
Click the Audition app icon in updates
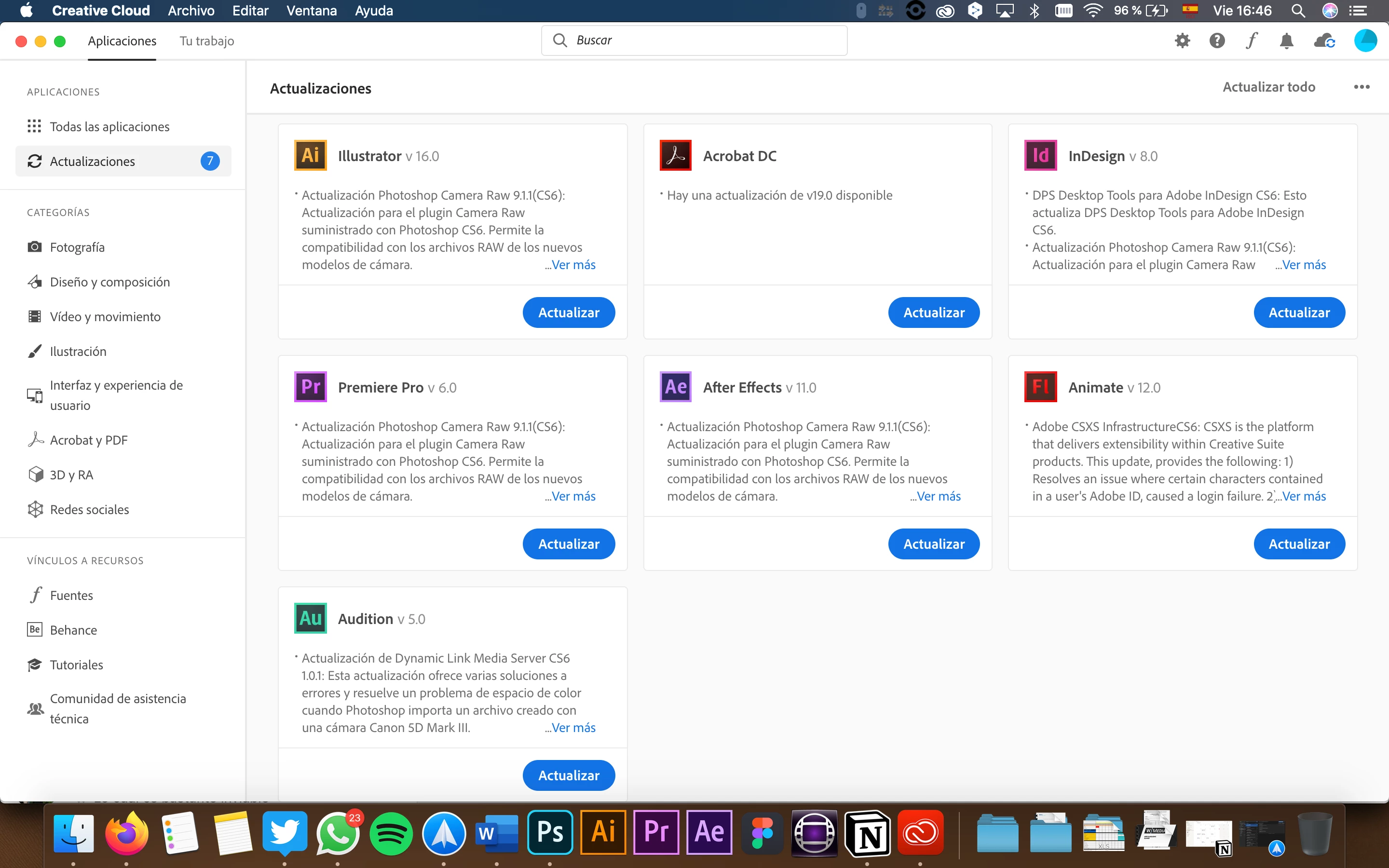click(311, 618)
